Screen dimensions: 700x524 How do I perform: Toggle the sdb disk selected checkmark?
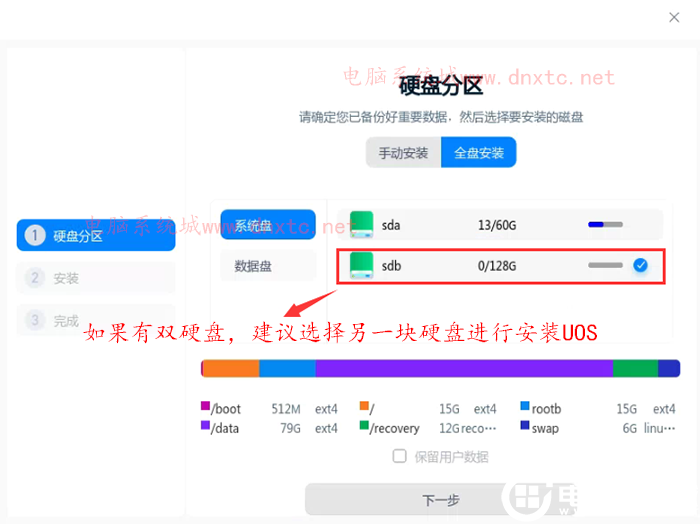coord(640,265)
